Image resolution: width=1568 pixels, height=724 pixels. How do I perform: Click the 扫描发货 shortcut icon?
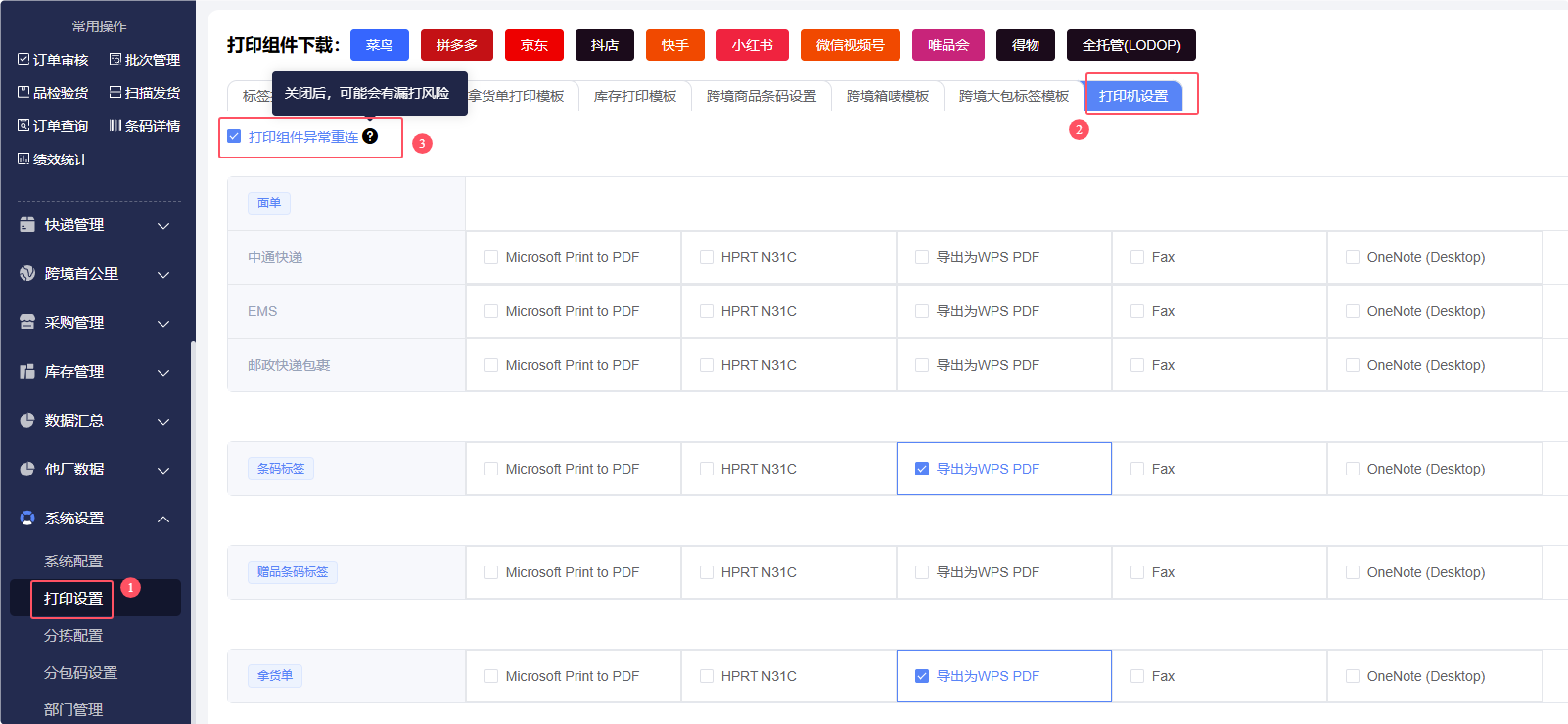pyautogui.click(x=115, y=93)
